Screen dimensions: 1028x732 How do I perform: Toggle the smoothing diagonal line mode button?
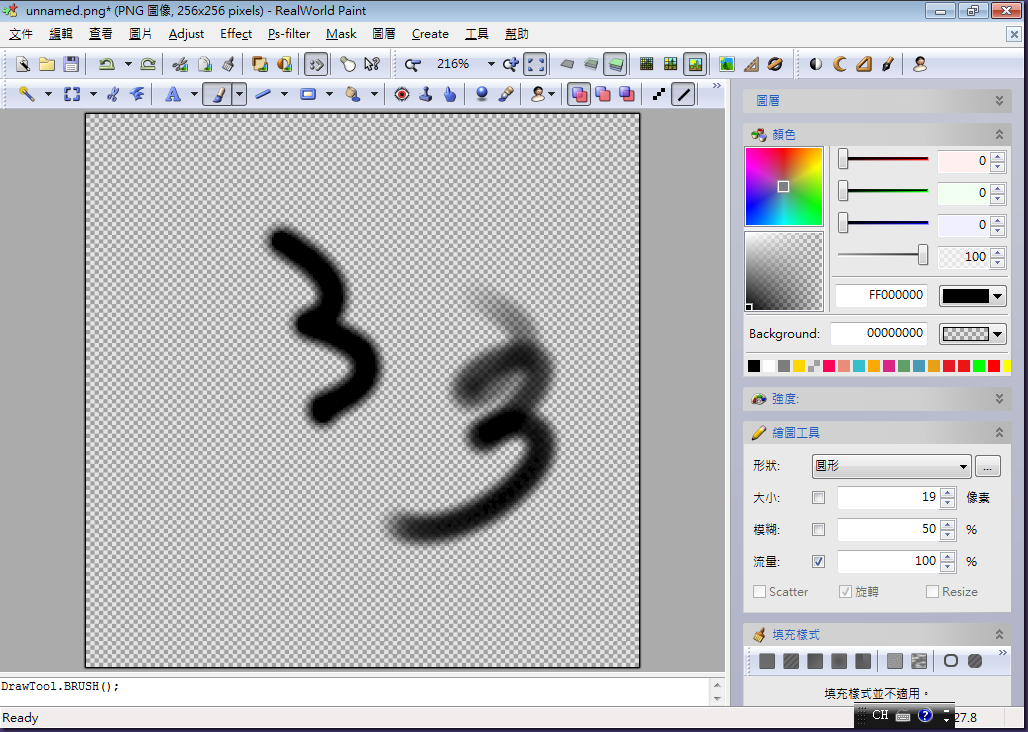[x=684, y=94]
